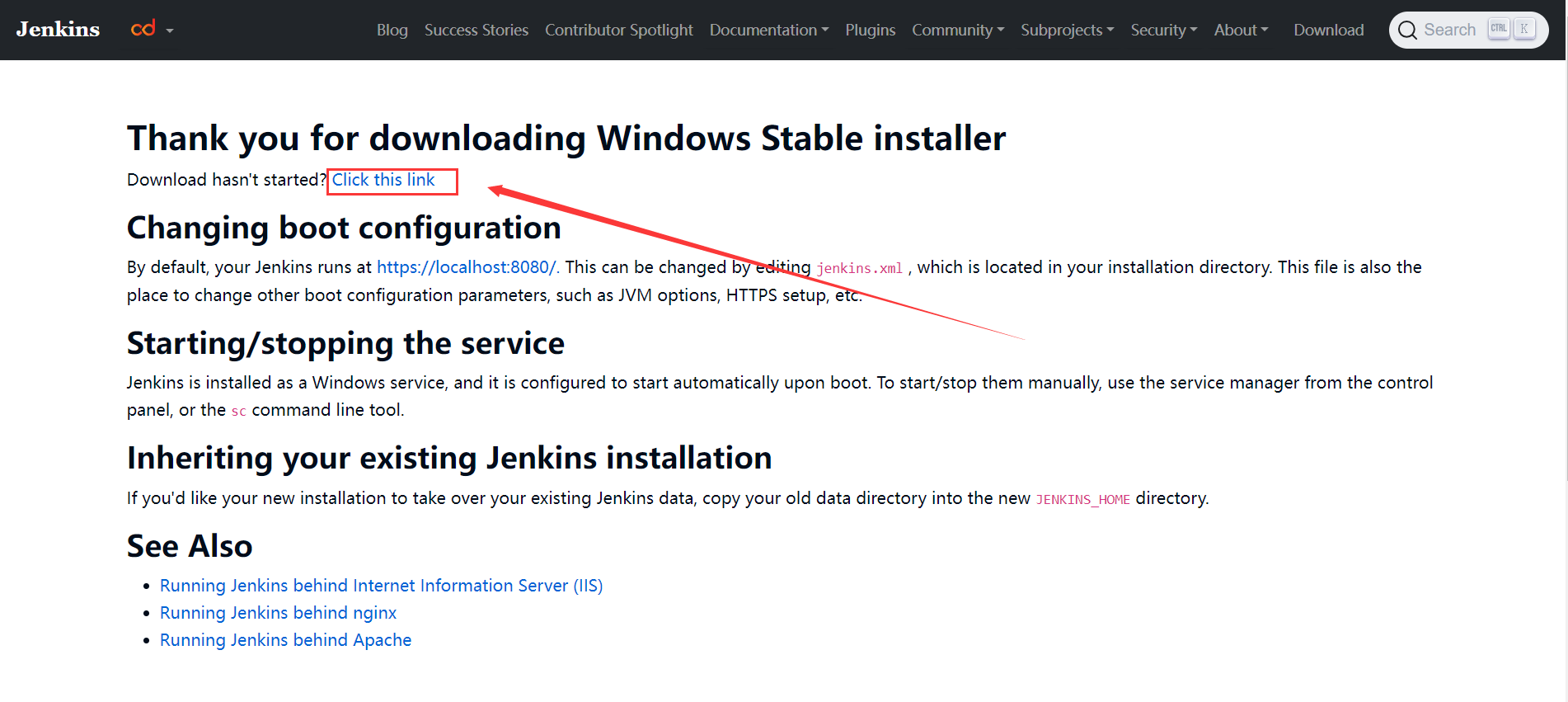Click the 'Starting/stopping the service' heading

click(x=345, y=343)
